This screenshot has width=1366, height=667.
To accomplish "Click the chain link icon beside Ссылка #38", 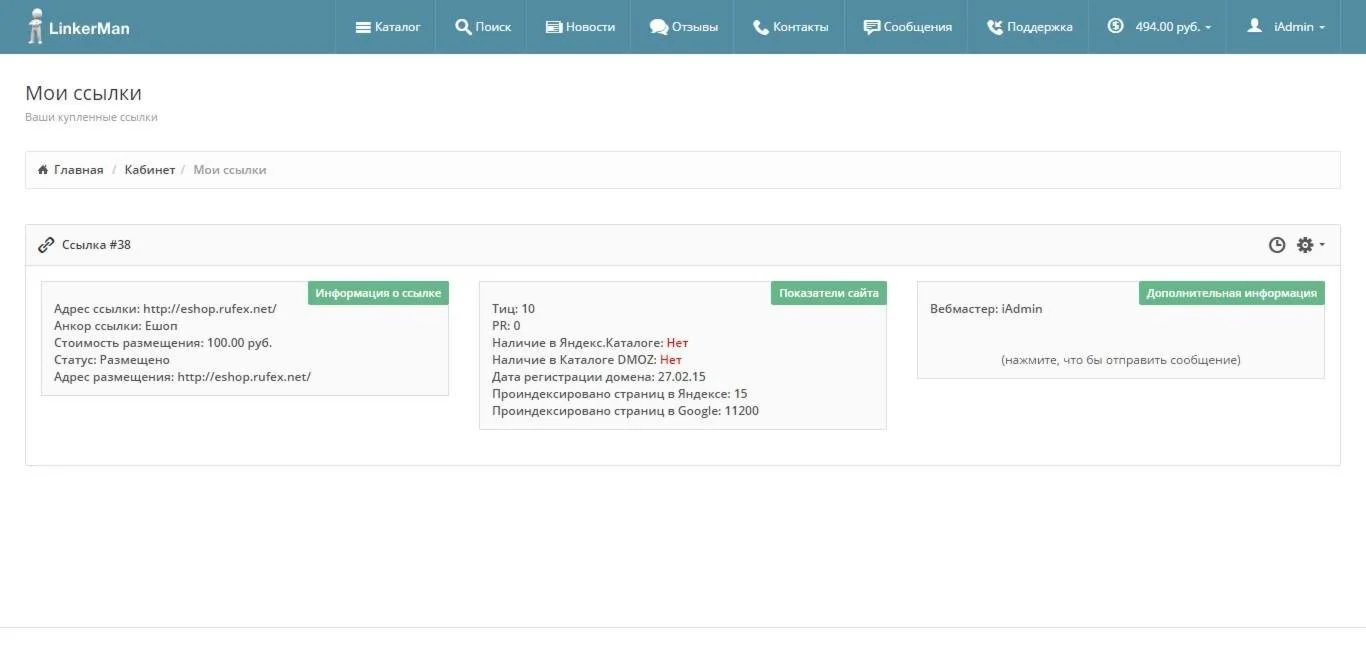I will (x=46, y=245).
